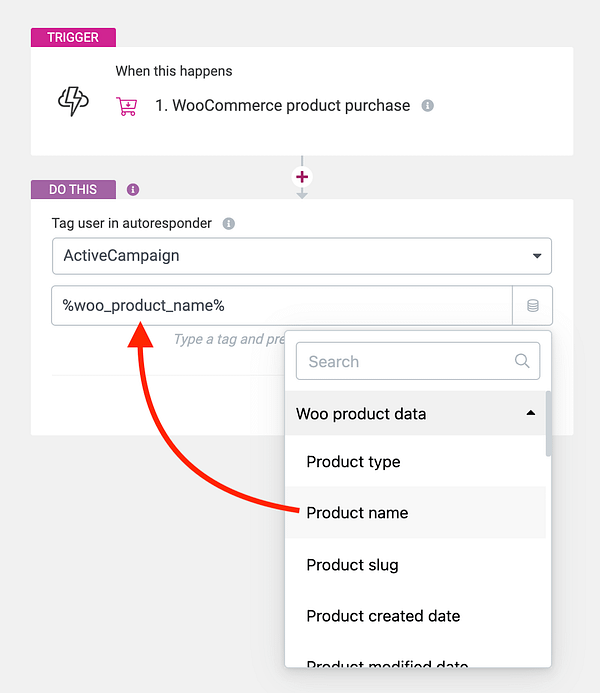Screen dimensions: 600x693
Task: Select the DO THIS label tab
Action: pyautogui.click(x=73, y=190)
